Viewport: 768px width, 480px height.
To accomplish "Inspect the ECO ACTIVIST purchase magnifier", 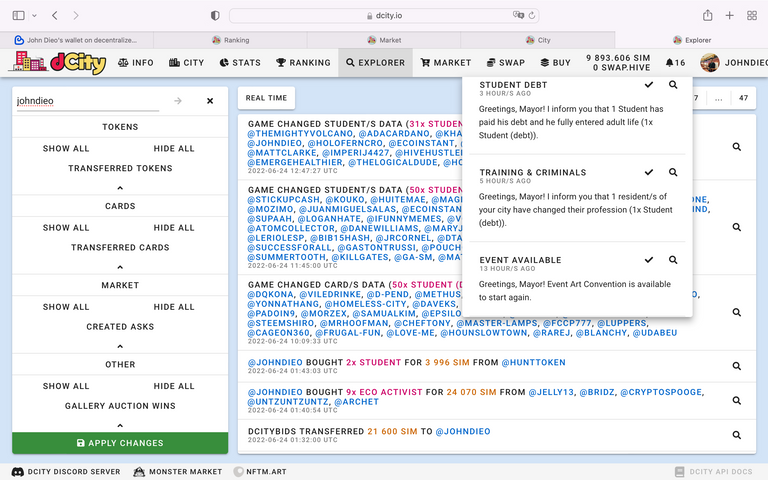I will pyautogui.click(x=737, y=401).
